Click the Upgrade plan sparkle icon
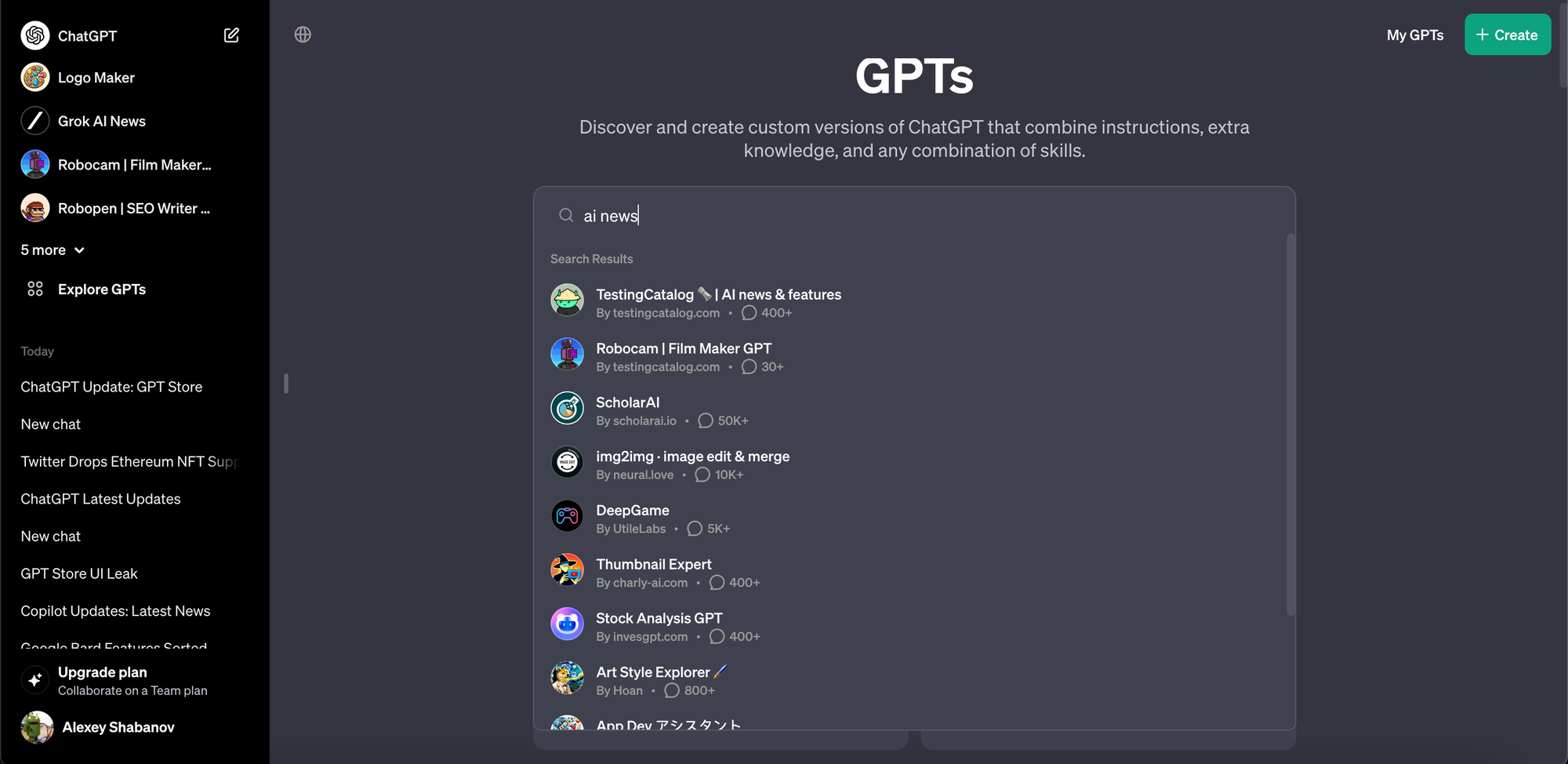Image resolution: width=1568 pixels, height=764 pixels. click(x=35, y=680)
